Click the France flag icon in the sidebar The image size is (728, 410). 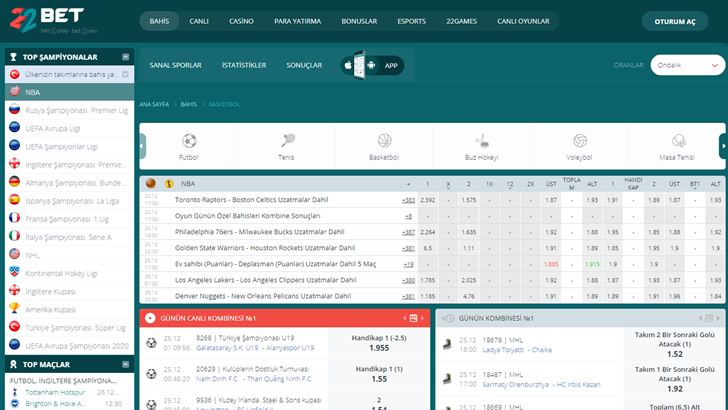pyautogui.click(x=14, y=218)
